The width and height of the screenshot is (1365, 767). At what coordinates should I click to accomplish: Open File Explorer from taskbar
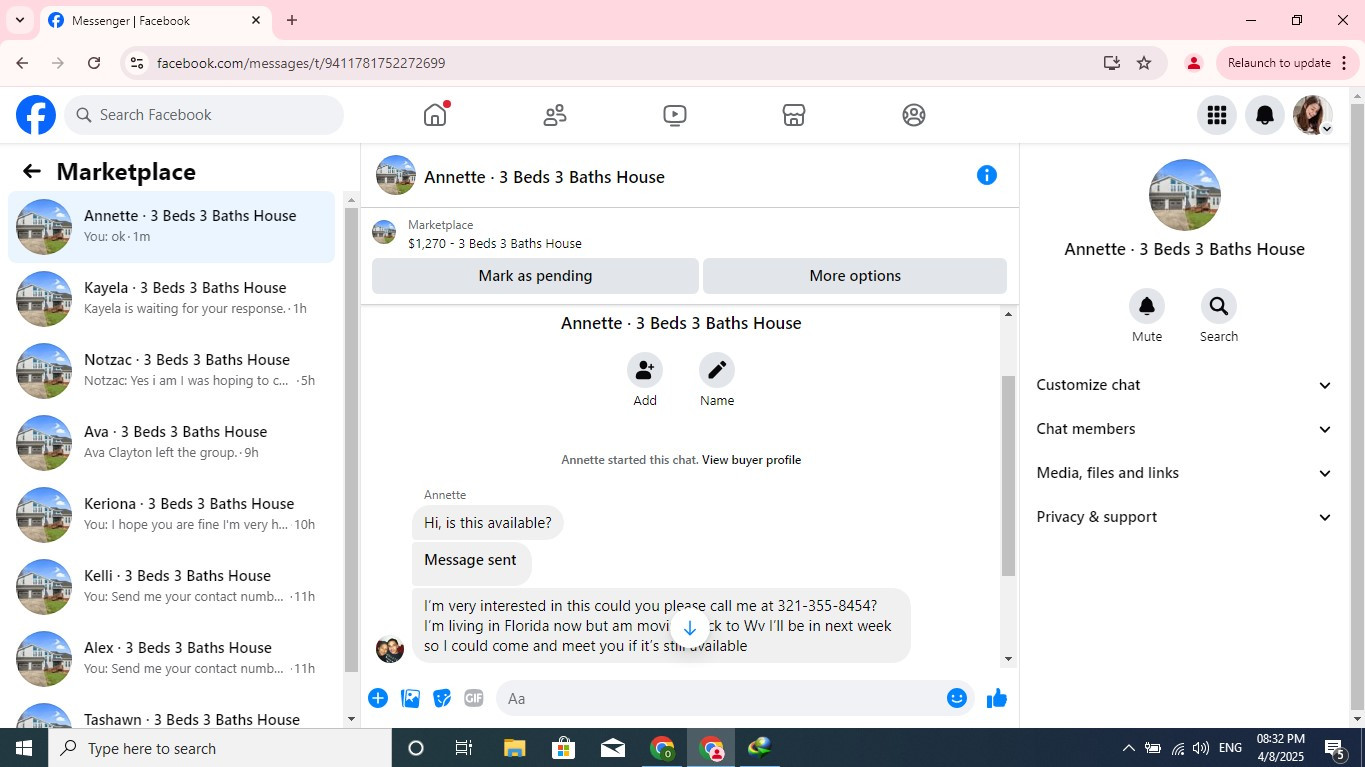click(x=514, y=748)
